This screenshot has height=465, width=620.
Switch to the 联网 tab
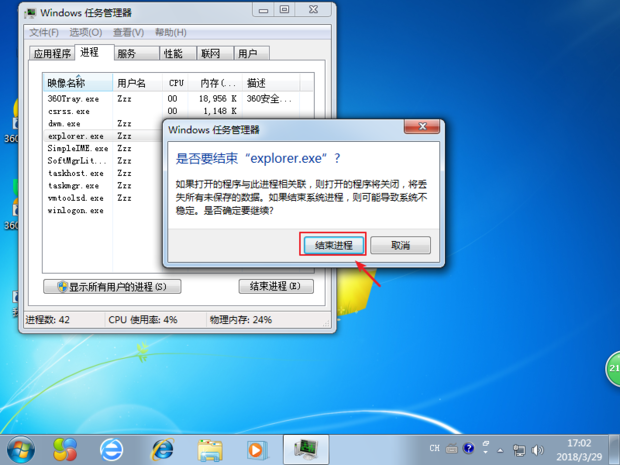click(215, 53)
